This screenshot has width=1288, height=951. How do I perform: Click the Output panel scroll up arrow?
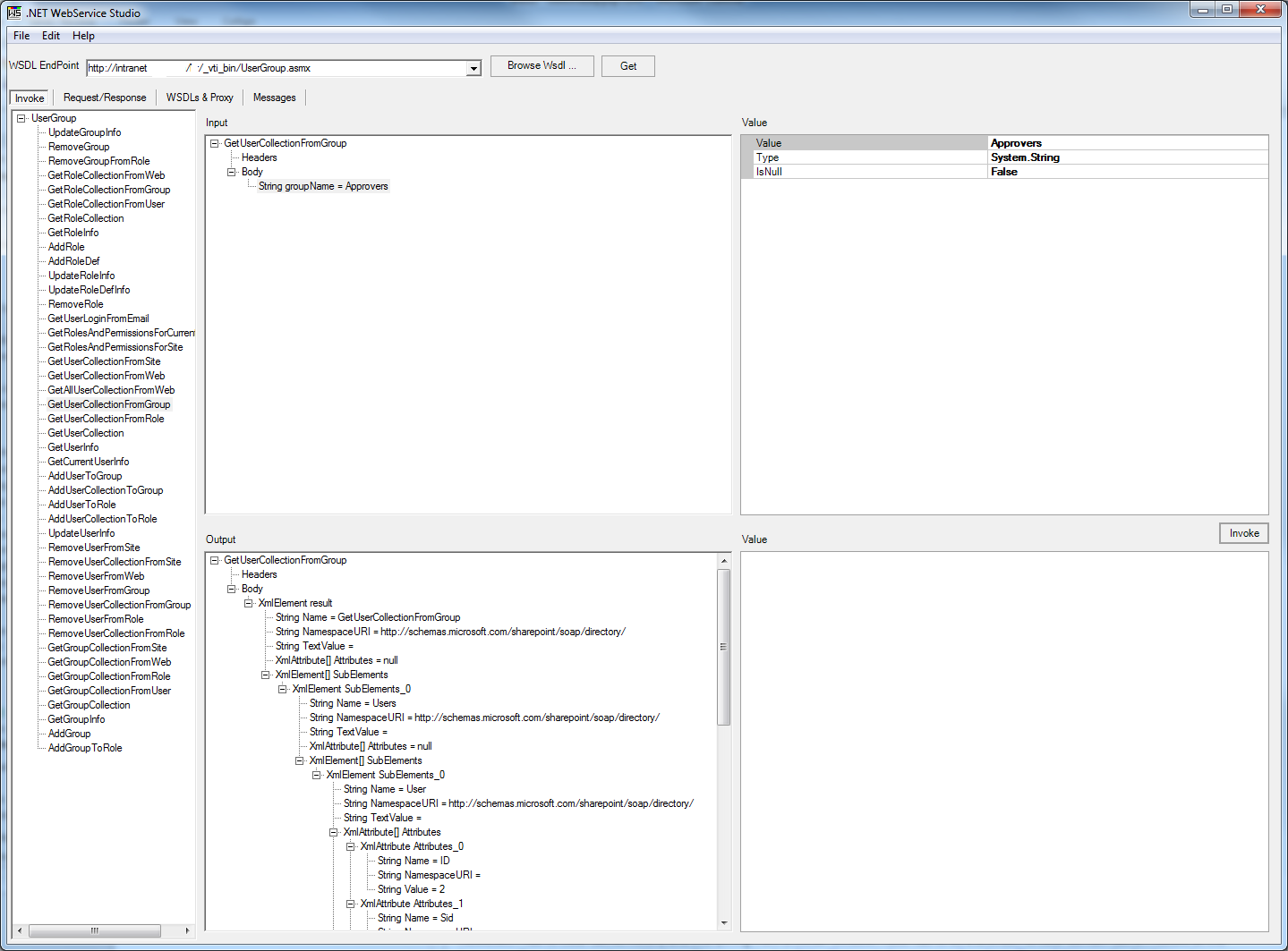724,561
